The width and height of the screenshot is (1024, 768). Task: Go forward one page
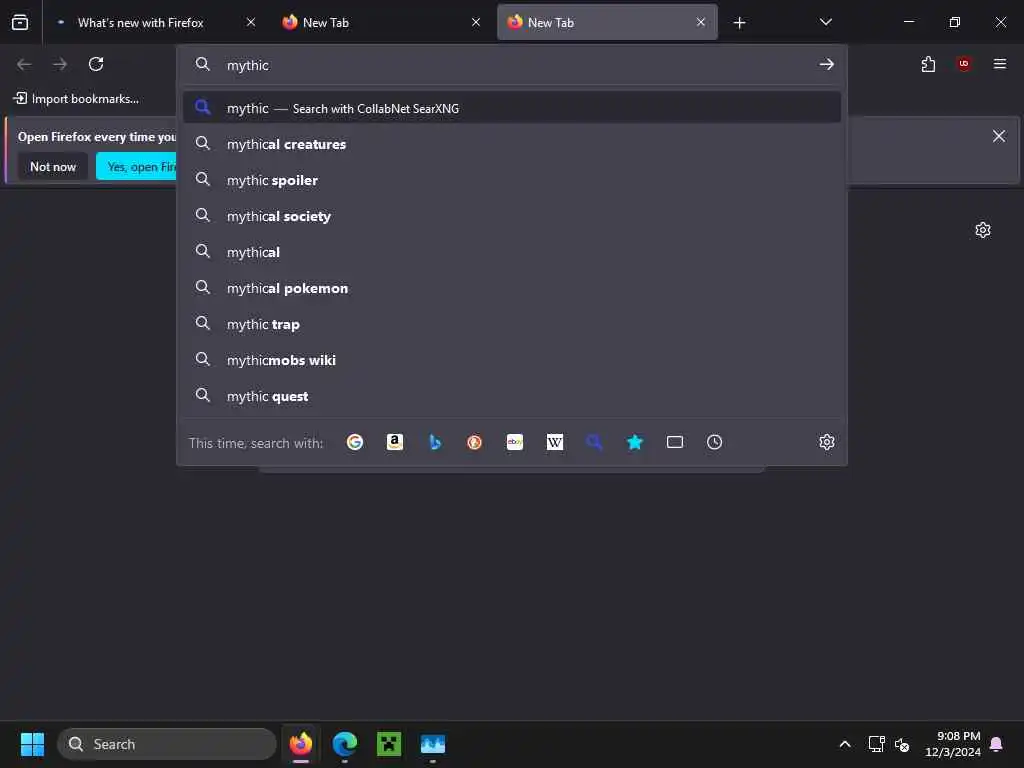(60, 64)
